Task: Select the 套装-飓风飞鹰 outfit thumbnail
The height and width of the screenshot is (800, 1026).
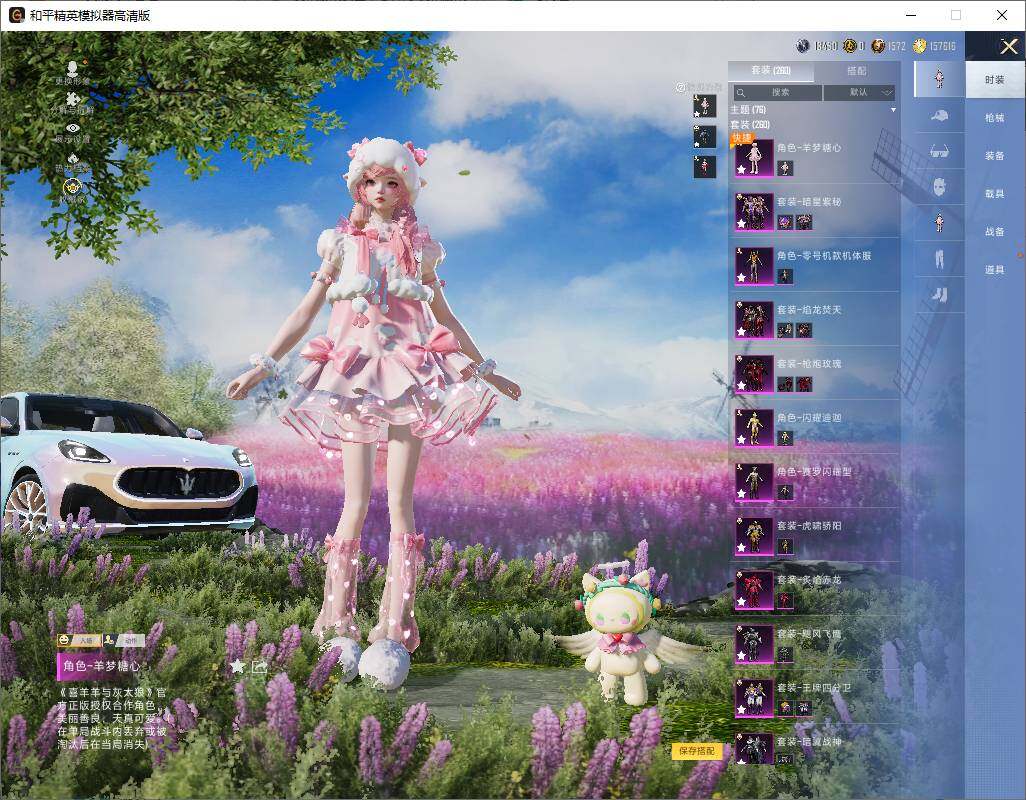Action: coord(754,644)
